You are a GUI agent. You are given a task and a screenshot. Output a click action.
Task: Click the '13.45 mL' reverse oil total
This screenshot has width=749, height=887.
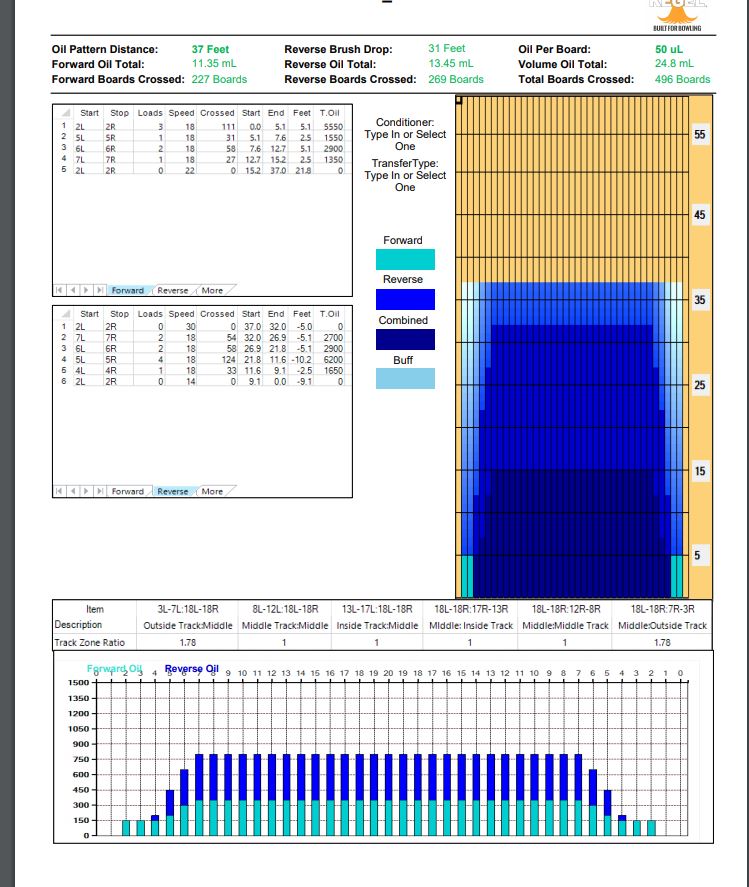(451, 63)
